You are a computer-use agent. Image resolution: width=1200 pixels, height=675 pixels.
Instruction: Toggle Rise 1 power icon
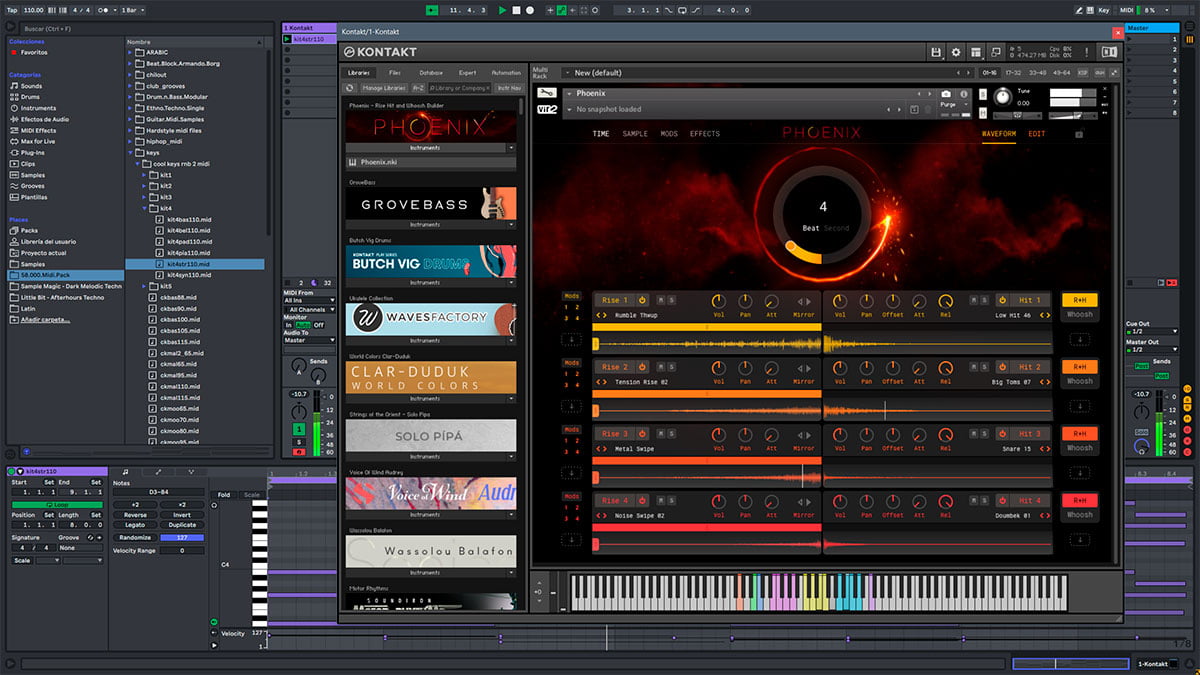[x=642, y=300]
